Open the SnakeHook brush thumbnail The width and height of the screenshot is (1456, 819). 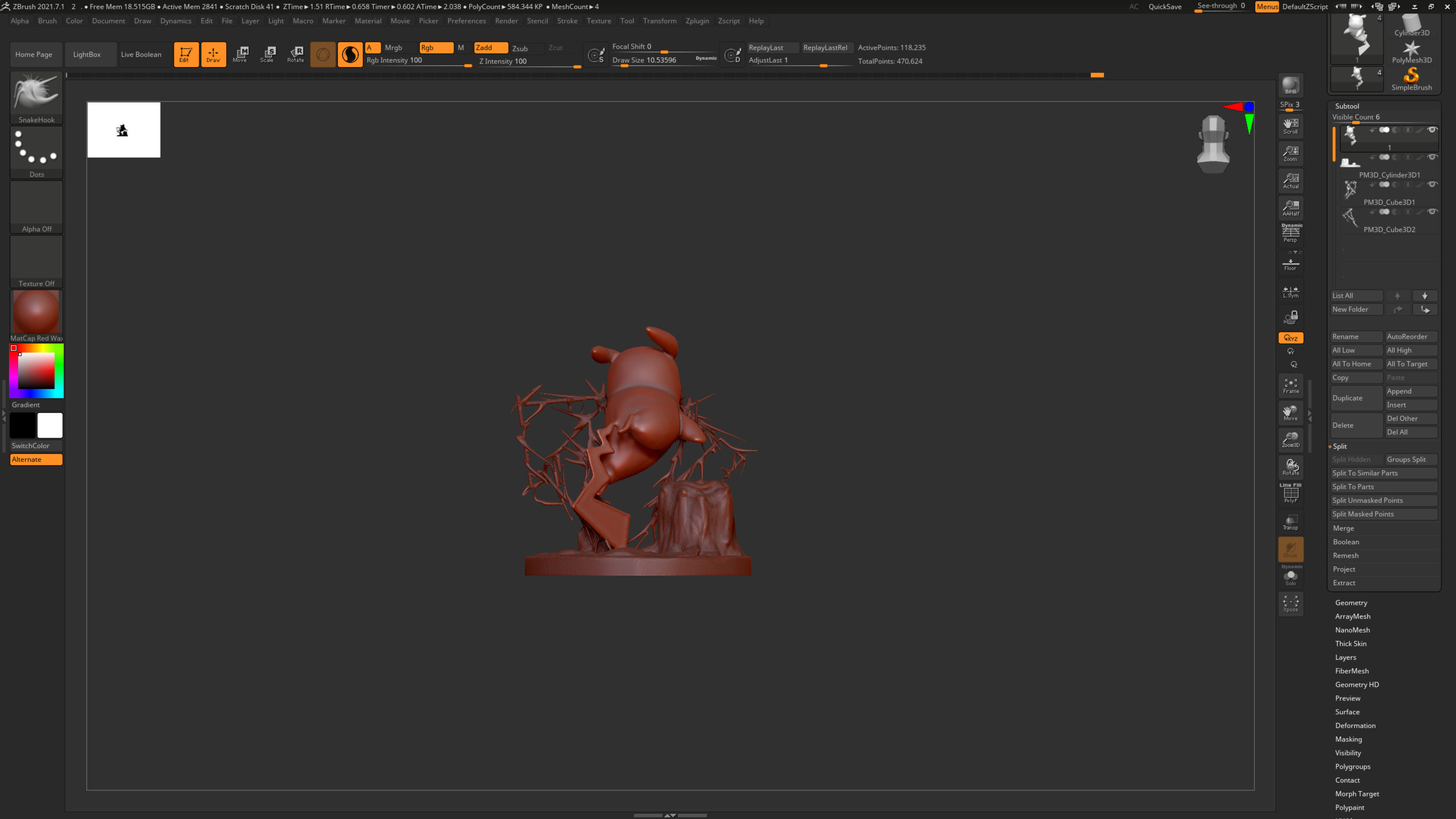(x=36, y=97)
